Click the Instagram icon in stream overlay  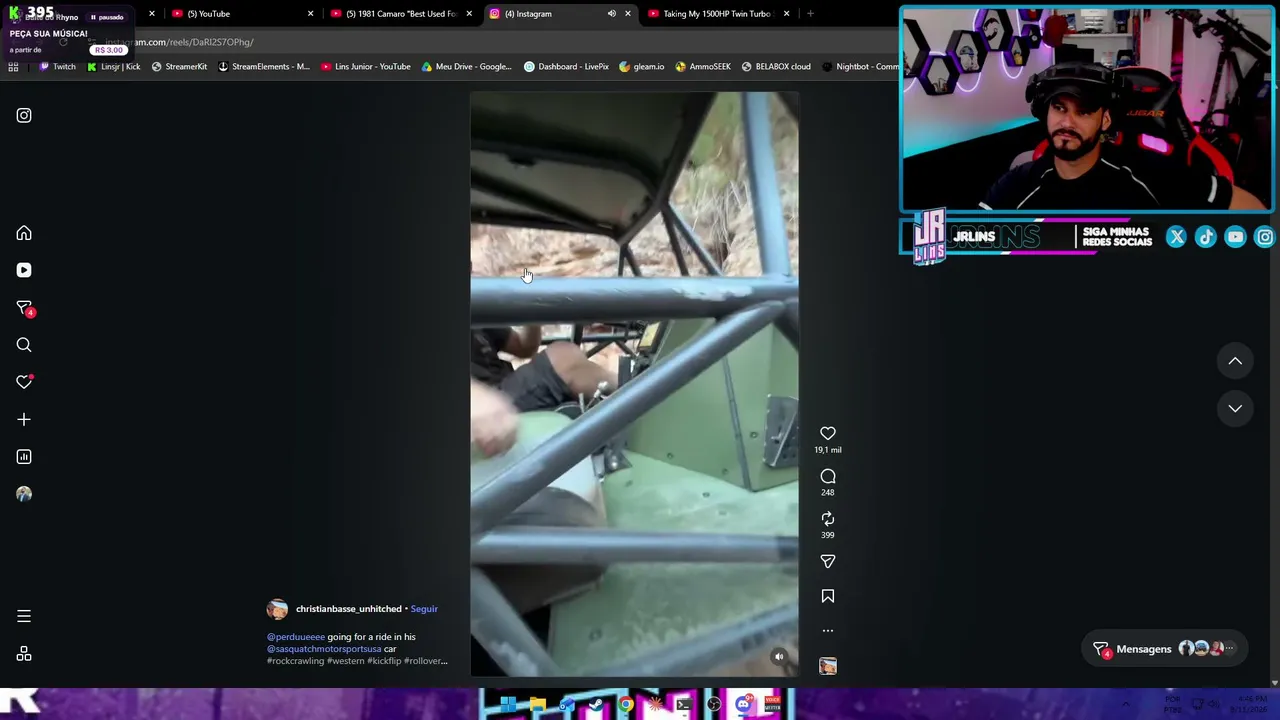(x=1265, y=237)
